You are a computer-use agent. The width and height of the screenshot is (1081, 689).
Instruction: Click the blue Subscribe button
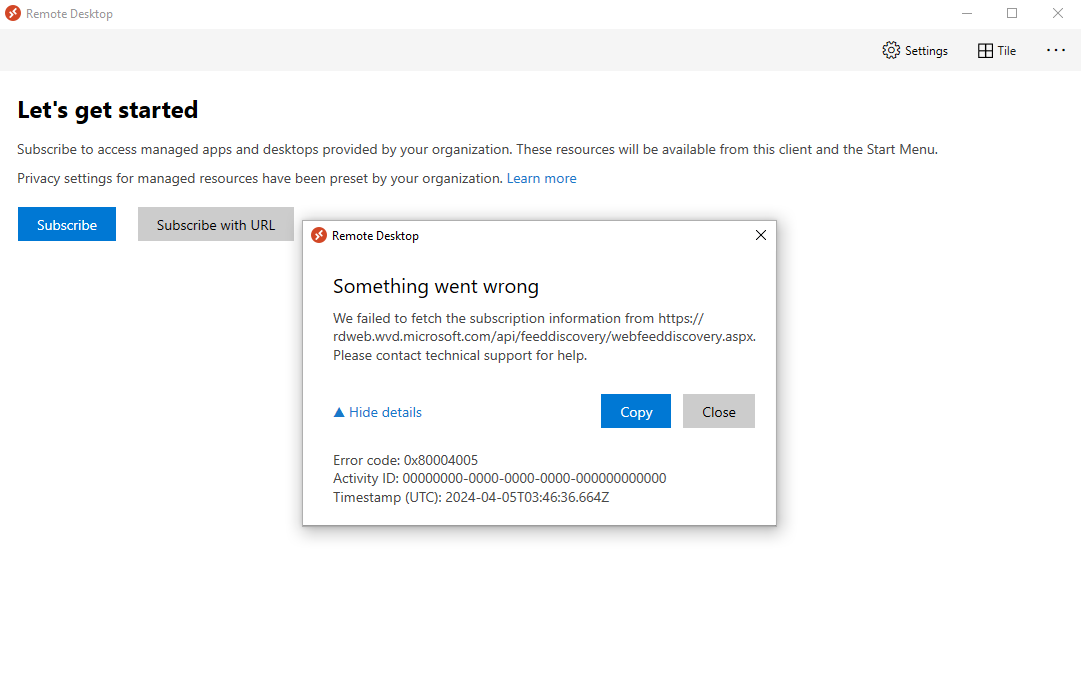pyautogui.click(x=67, y=224)
